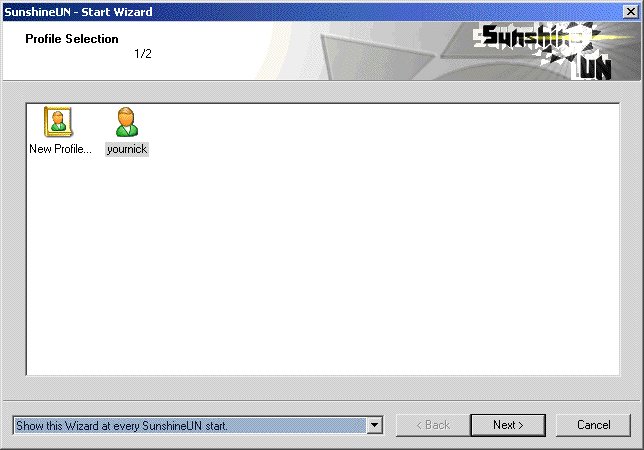Click the Profile Selection heading
644x450 pixels.
pos(72,39)
